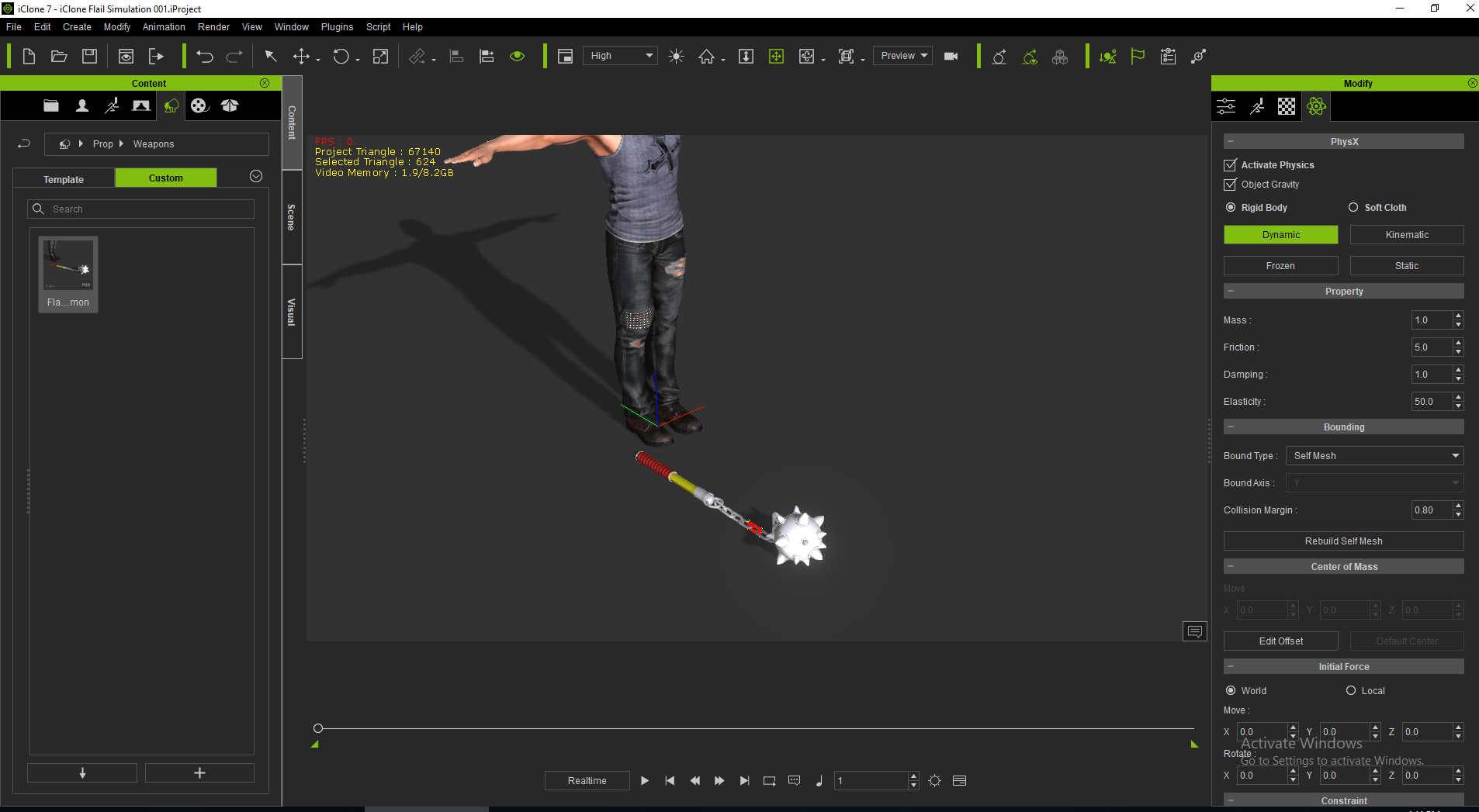Increase the Mass value stepper
Image resolution: width=1479 pixels, height=812 pixels.
[x=1459, y=316]
